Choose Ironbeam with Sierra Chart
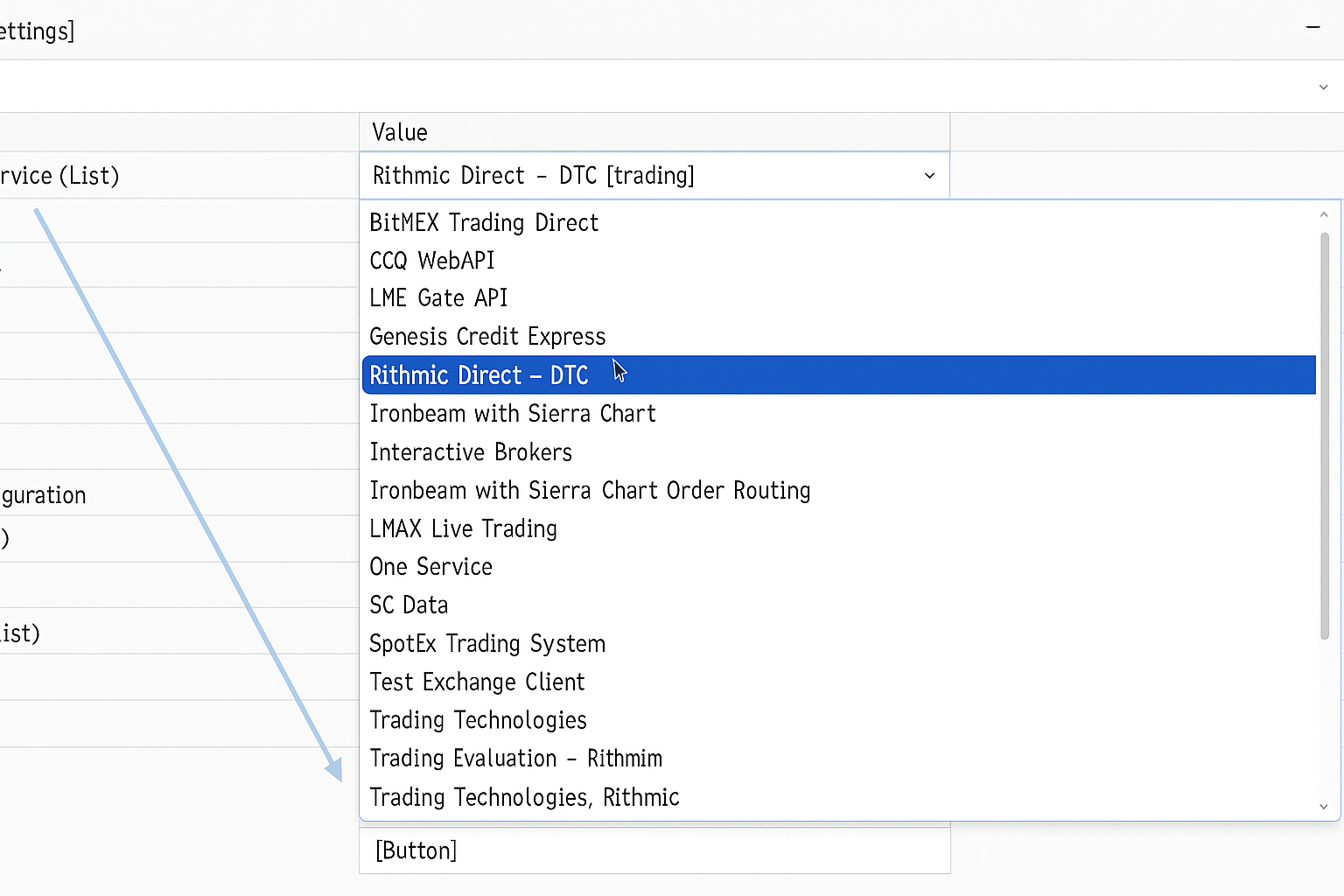The width and height of the screenshot is (1344, 896). [x=838, y=413]
